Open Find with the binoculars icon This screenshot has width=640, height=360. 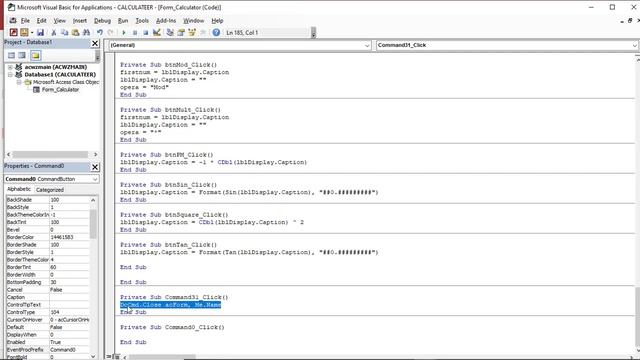87,33
